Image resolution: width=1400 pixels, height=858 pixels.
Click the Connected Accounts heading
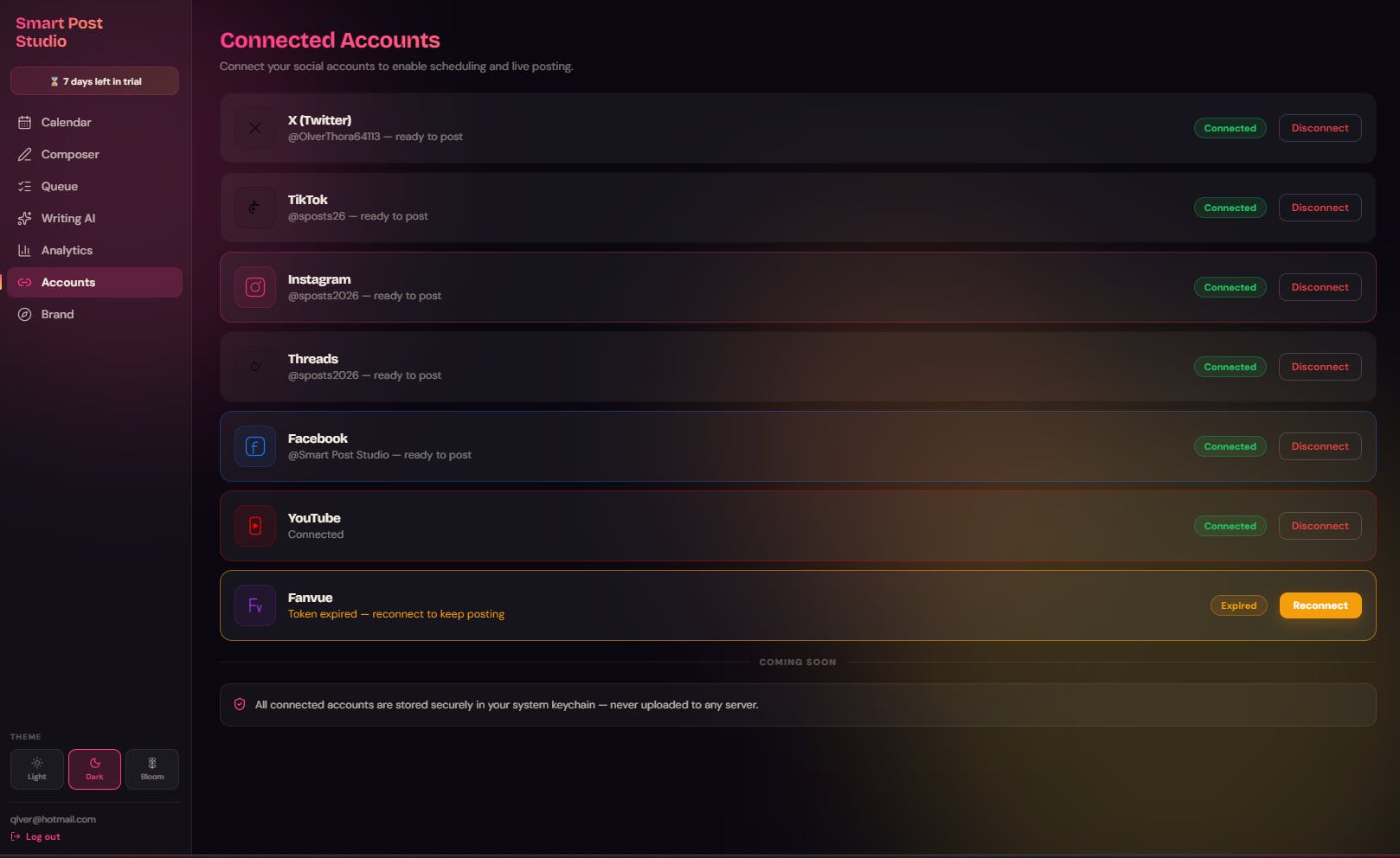[330, 40]
